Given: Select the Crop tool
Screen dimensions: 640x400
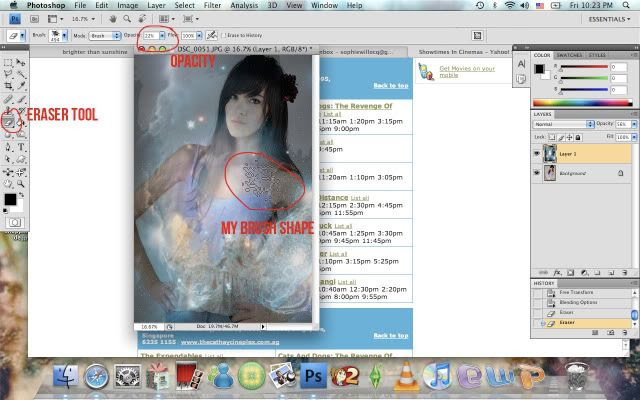Looking at the screenshot, I should point(8,85).
